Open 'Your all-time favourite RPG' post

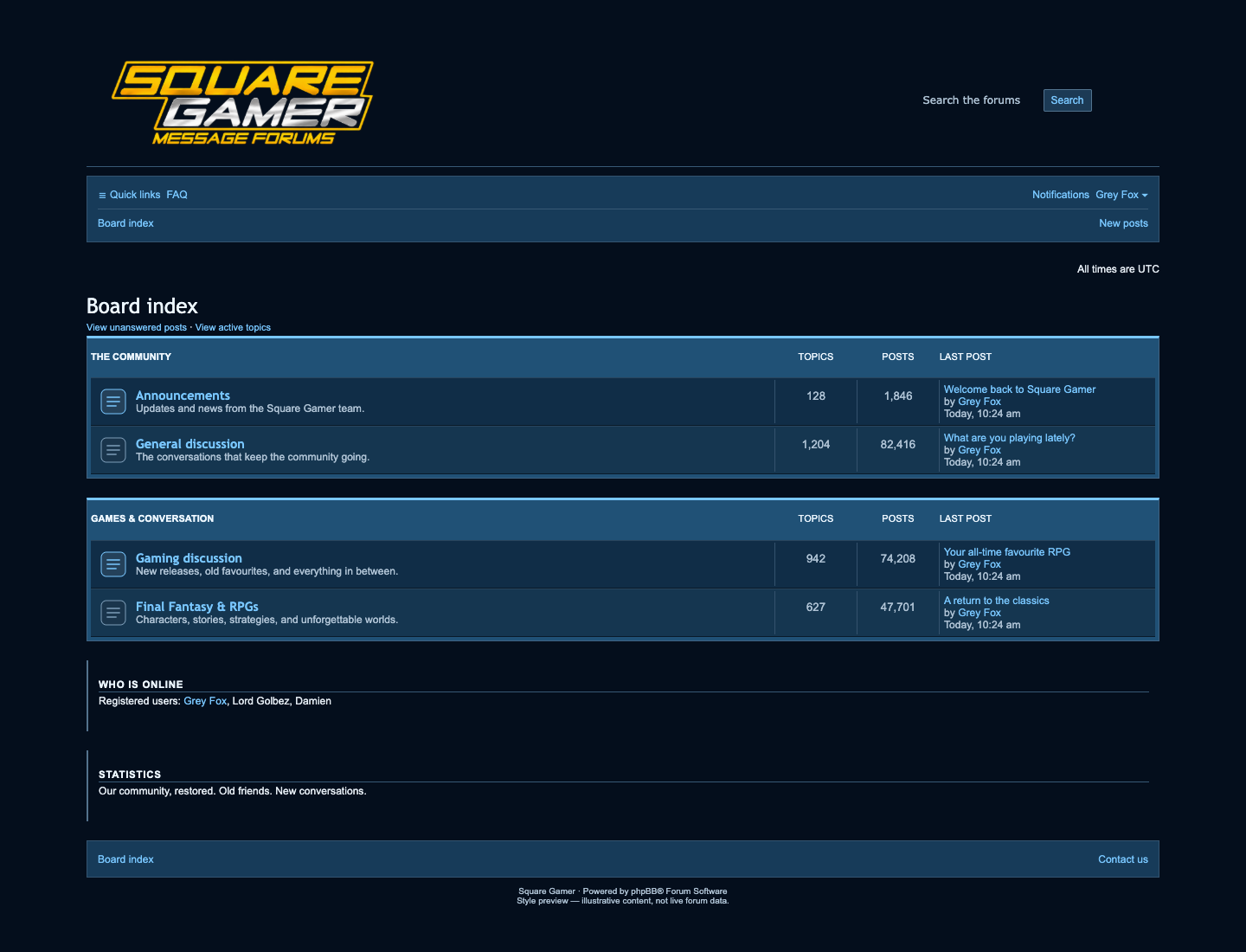[x=1006, y=552]
